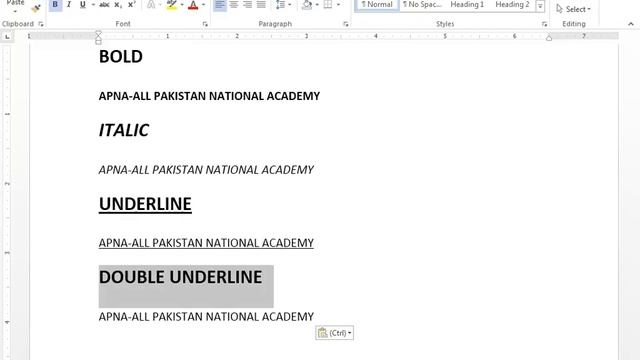This screenshot has height=360, width=640.
Task: Open Line and Paragraph Spacing
Action: coord(280,4)
